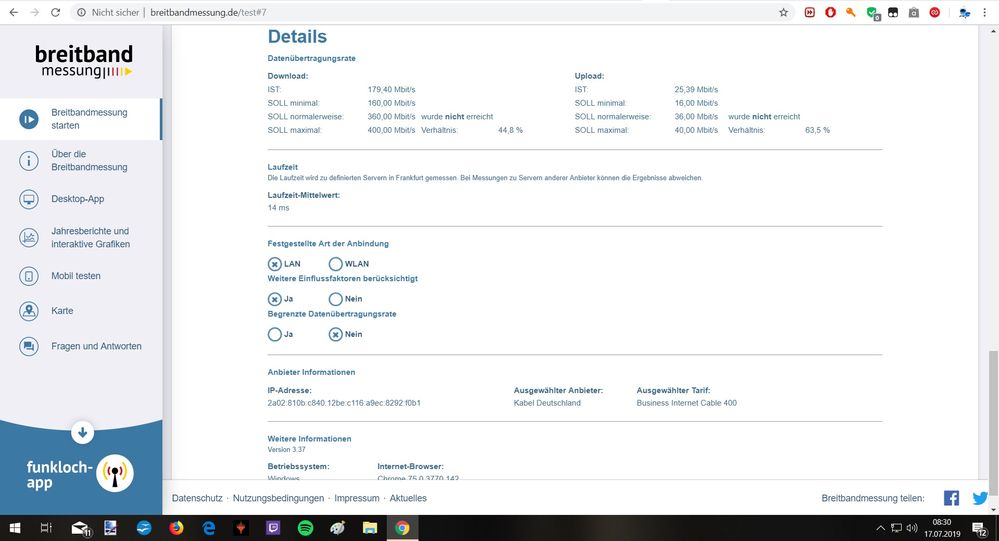
Task: Share on Facebook via footer icon
Action: point(951,498)
